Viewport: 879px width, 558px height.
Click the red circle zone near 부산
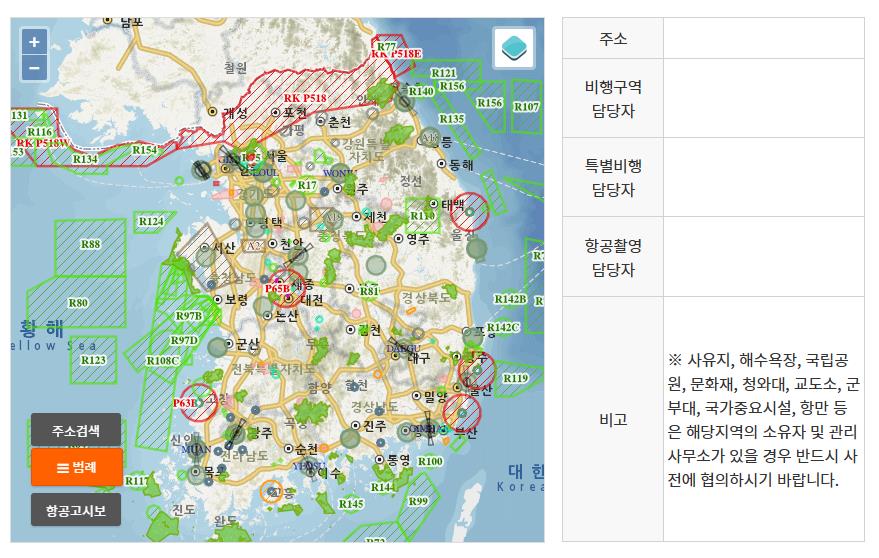tap(461, 412)
